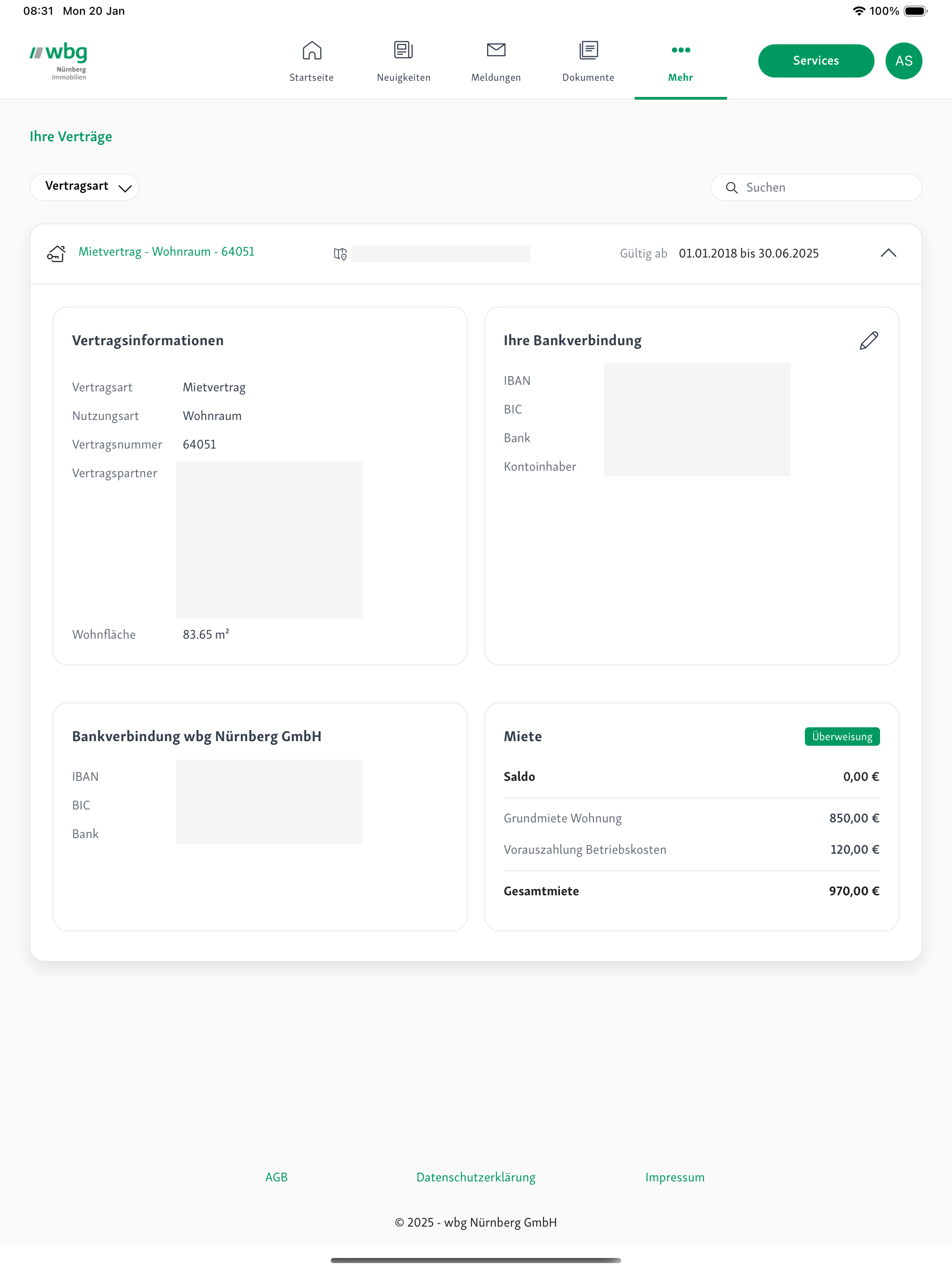Open the Services button

(x=816, y=61)
